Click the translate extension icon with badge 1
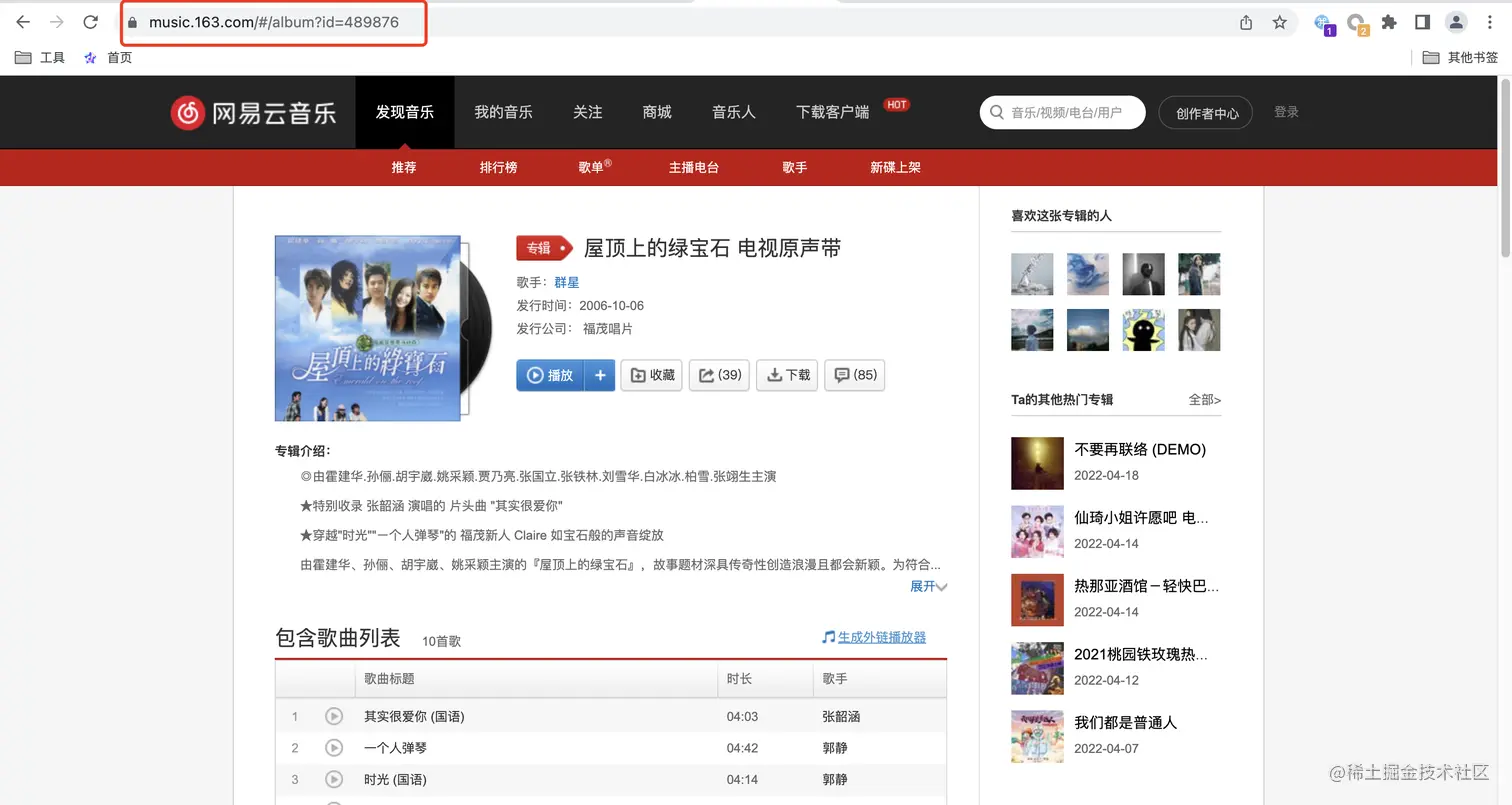The height and width of the screenshot is (805, 1512). pyautogui.click(x=1323, y=23)
